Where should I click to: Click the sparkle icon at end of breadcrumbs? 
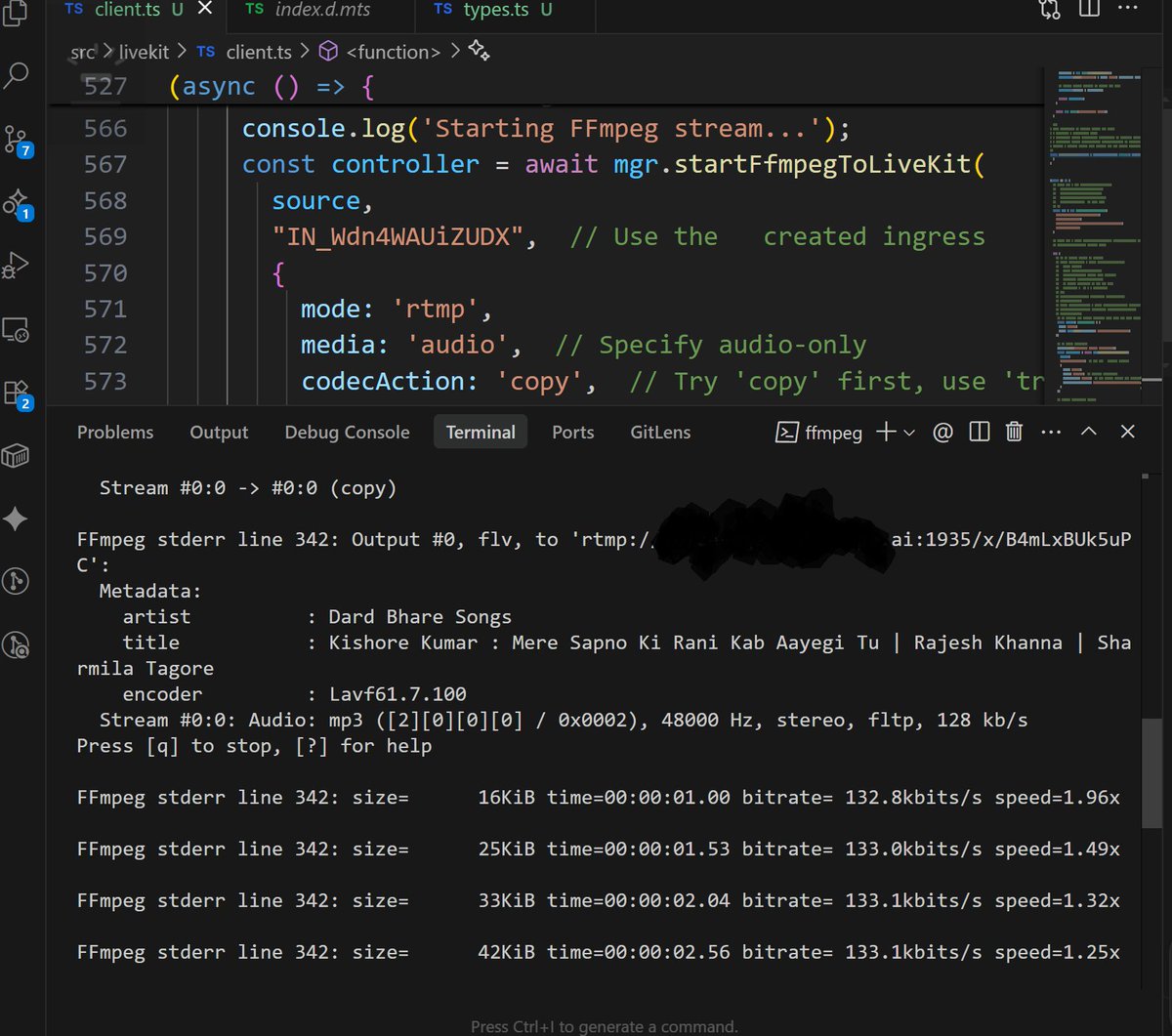click(x=479, y=50)
